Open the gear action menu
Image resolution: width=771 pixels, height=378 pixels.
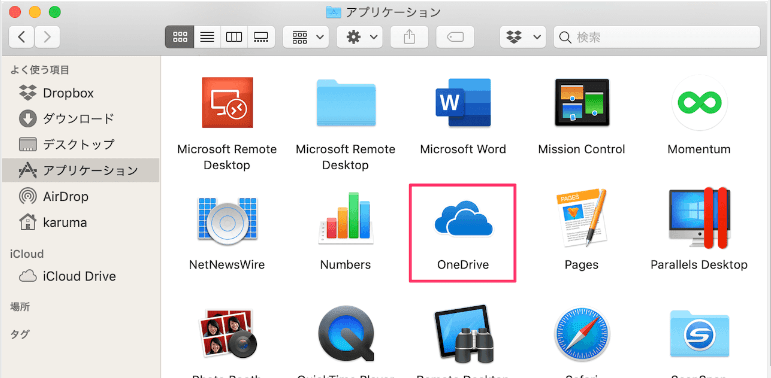coord(359,37)
